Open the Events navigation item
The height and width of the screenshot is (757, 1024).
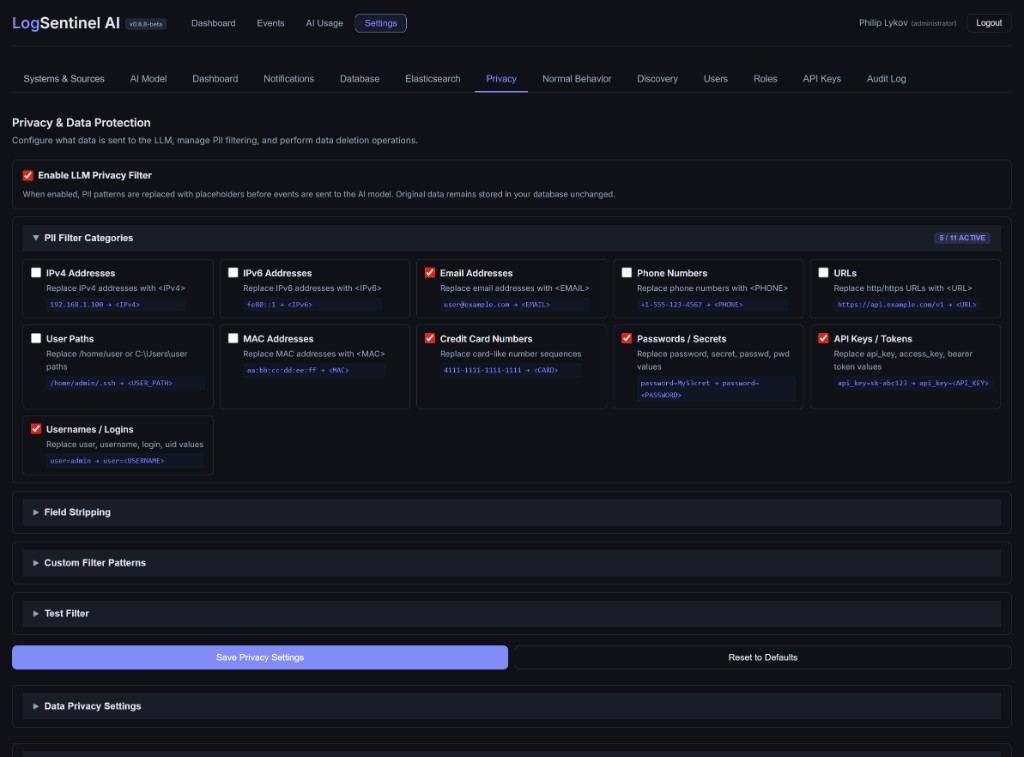(x=270, y=23)
